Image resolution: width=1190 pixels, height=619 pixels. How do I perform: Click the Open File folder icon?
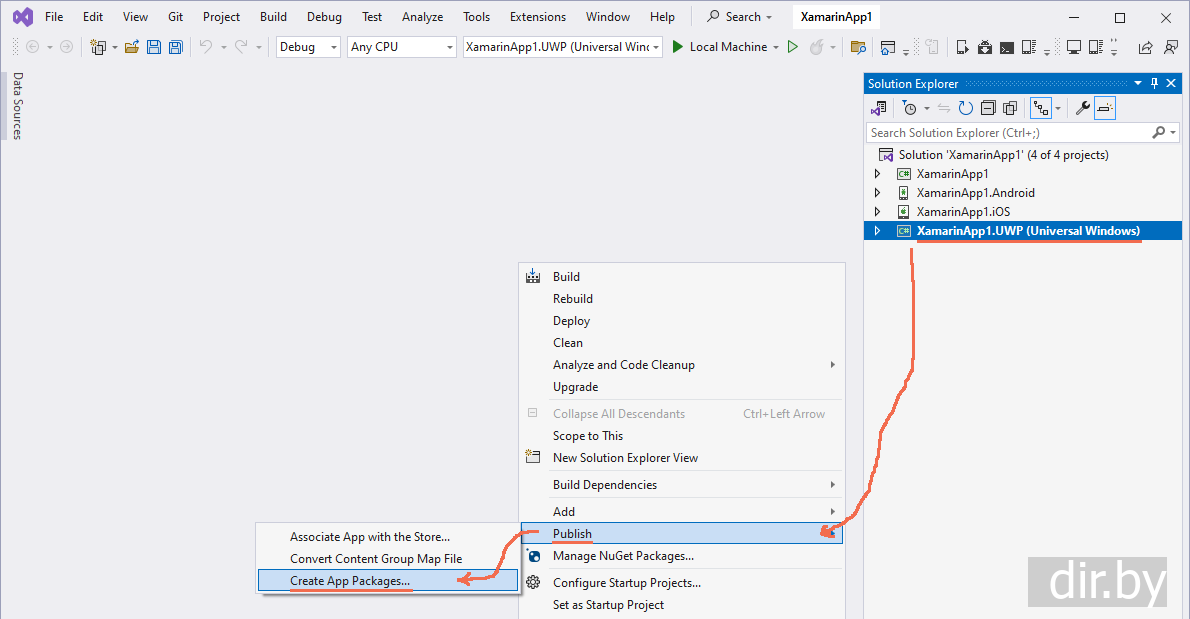tap(131, 47)
